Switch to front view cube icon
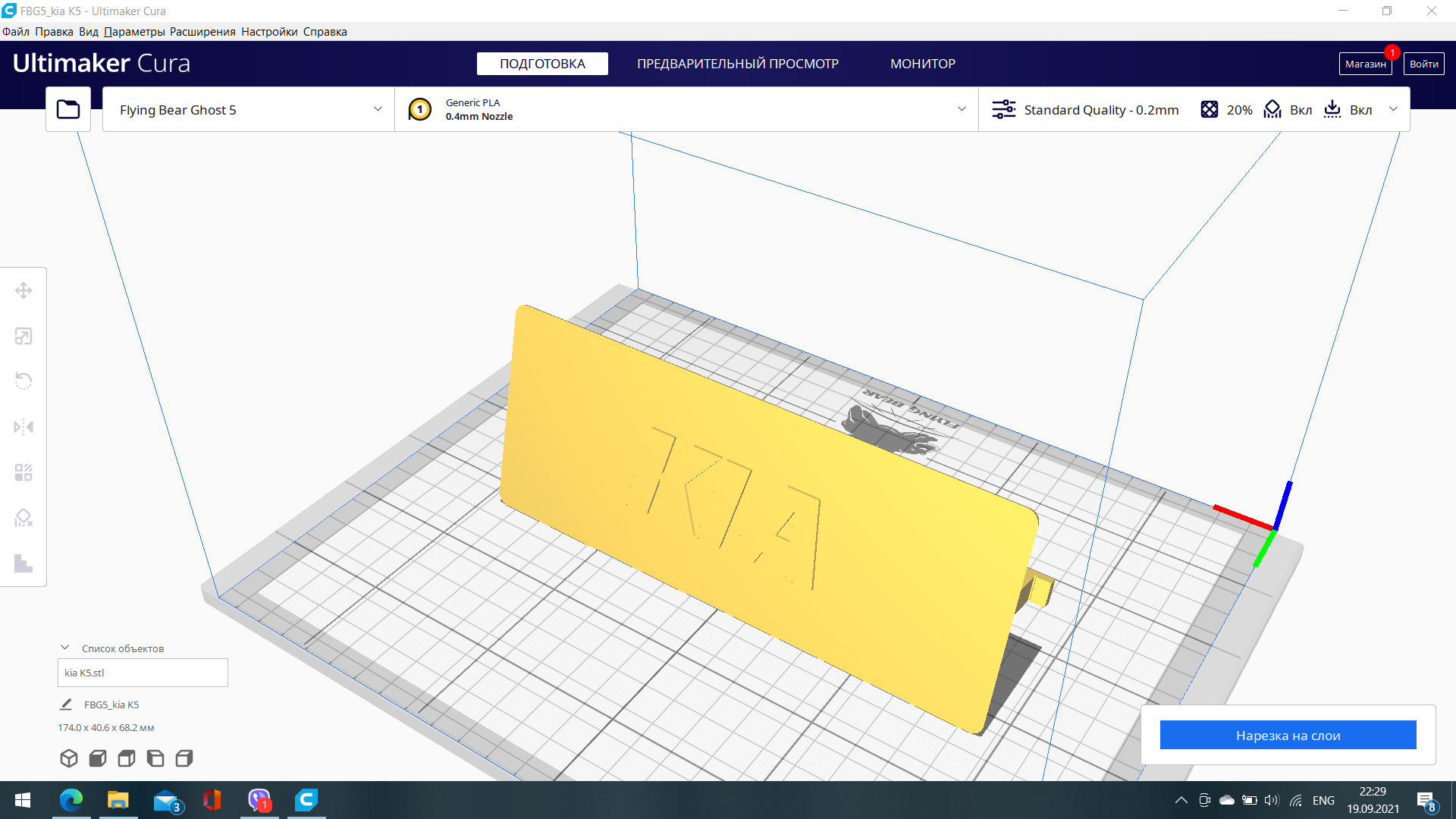 (x=98, y=758)
